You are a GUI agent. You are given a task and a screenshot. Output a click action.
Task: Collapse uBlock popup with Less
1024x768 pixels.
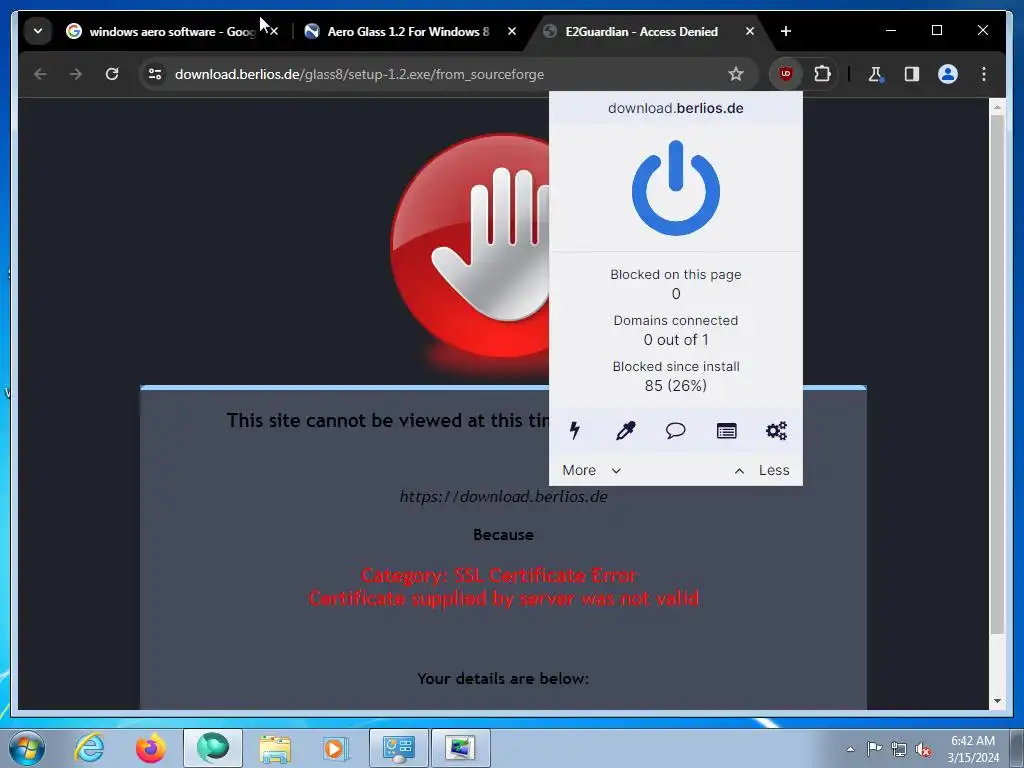[761, 470]
